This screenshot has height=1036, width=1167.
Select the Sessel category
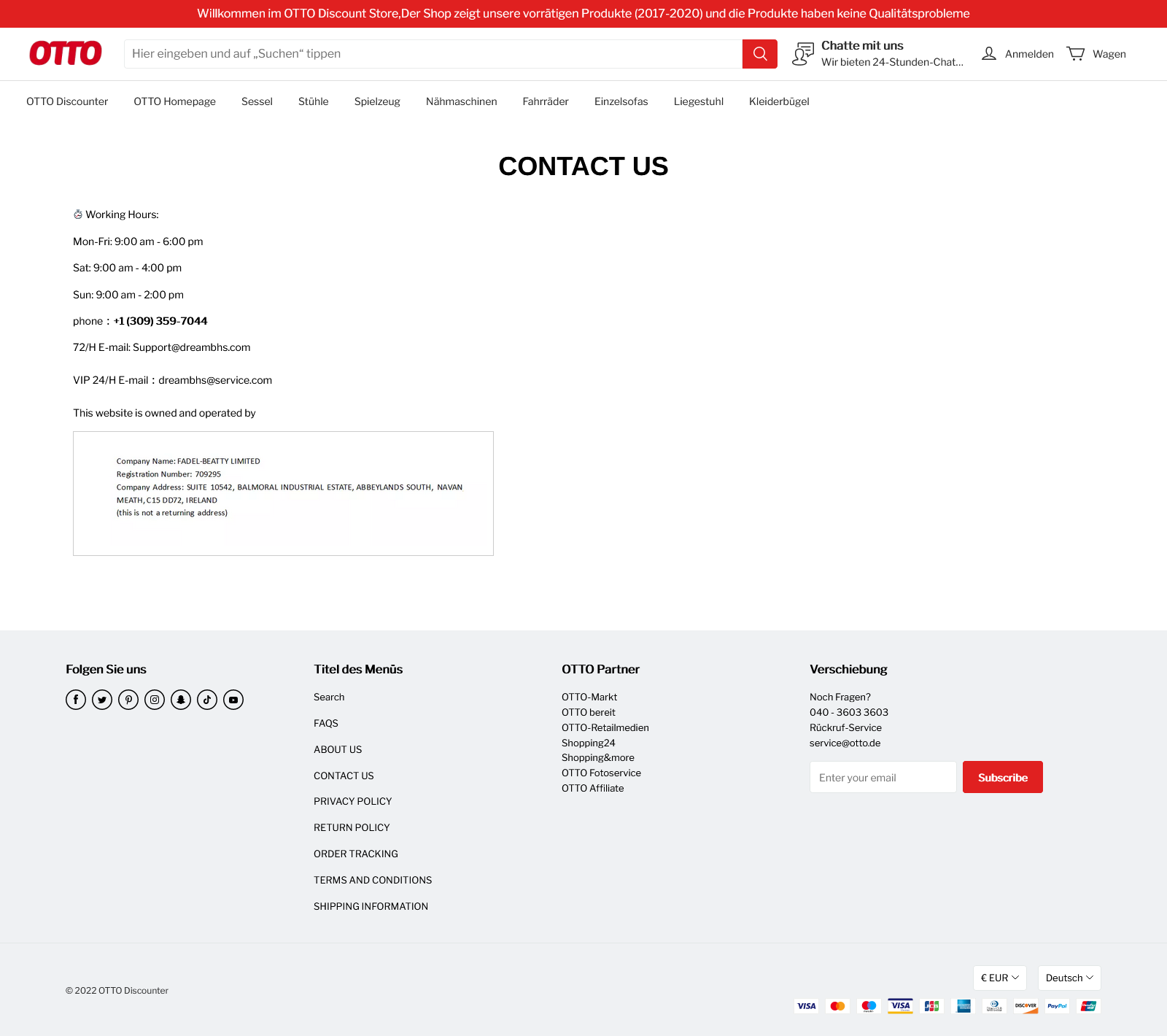tap(257, 101)
